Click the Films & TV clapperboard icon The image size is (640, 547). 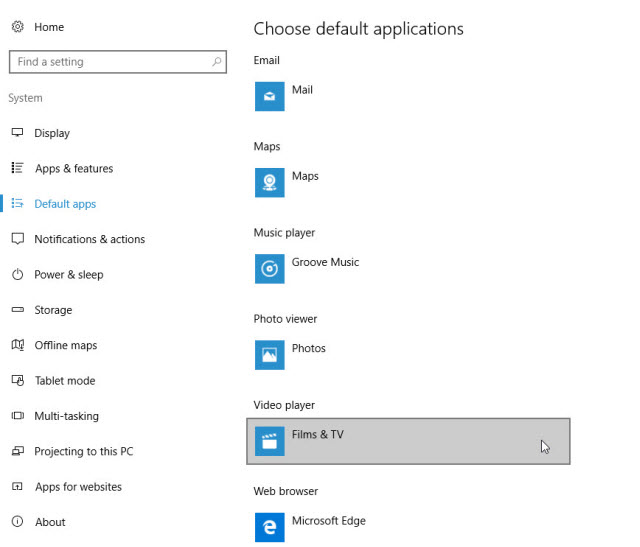click(x=270, y=441)
